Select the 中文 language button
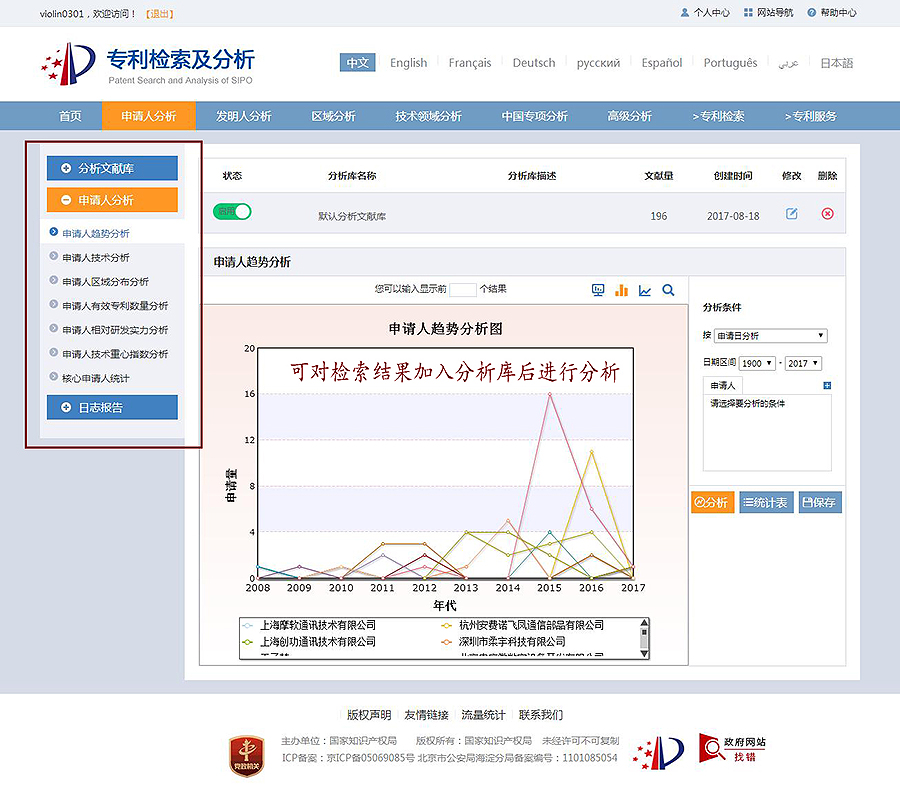Image resolution: width=900 pixels, height=811 pixels. click(358, 63)
